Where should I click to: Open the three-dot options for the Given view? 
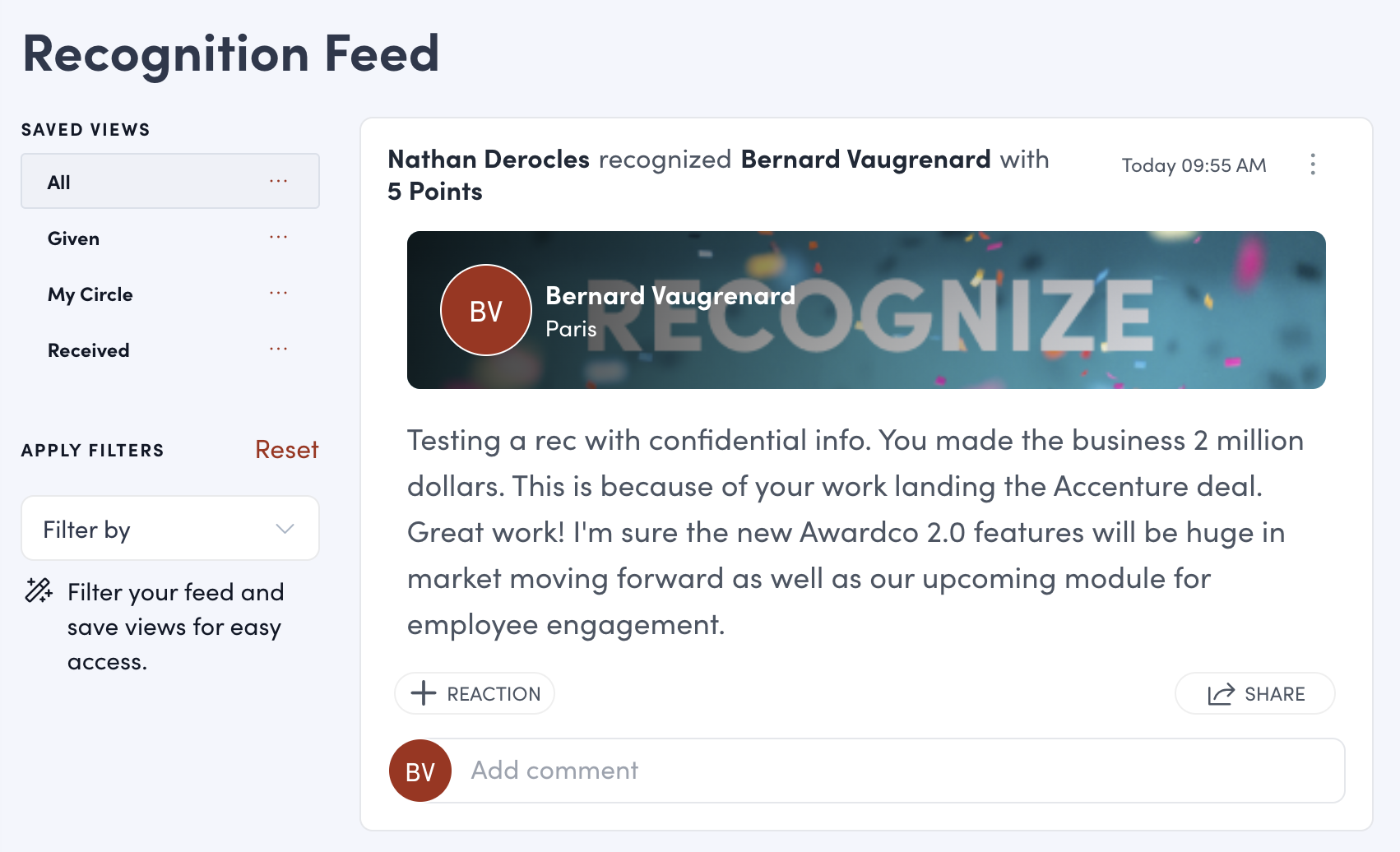[279, 238]
